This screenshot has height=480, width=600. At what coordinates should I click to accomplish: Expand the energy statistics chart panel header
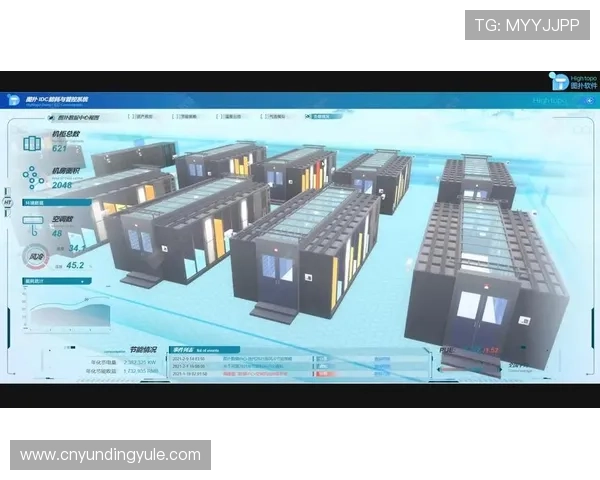[40, 283]
